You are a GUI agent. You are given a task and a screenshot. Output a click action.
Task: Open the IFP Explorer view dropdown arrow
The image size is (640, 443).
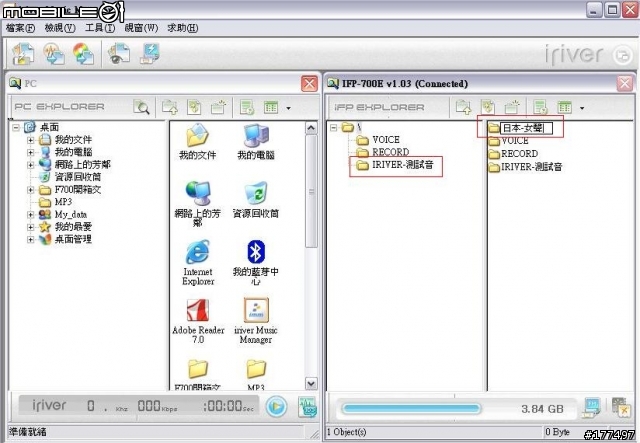[582, 108]
